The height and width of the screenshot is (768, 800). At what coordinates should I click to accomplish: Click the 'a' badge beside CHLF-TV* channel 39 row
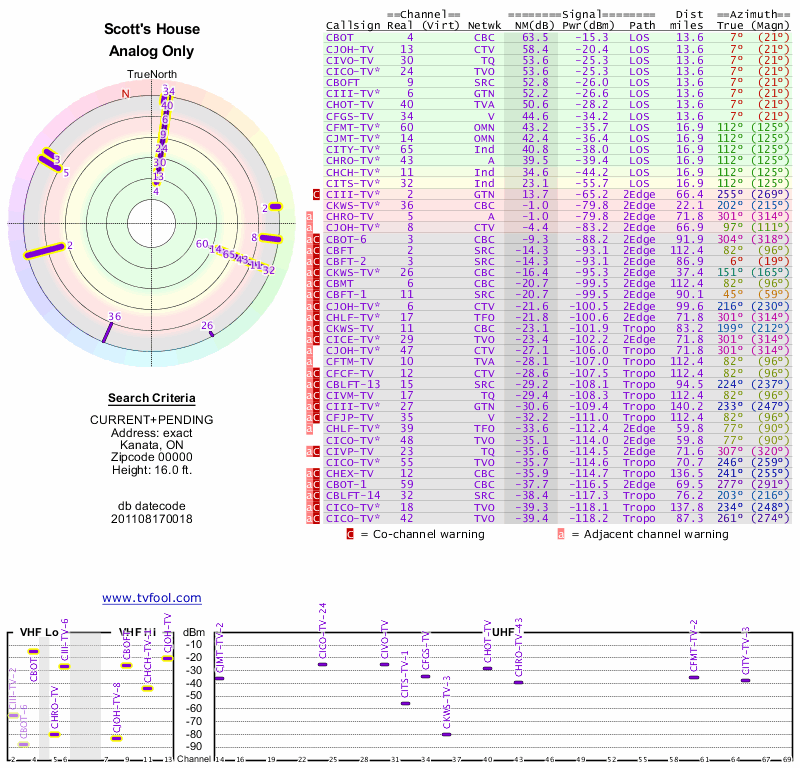click(309, 429)
